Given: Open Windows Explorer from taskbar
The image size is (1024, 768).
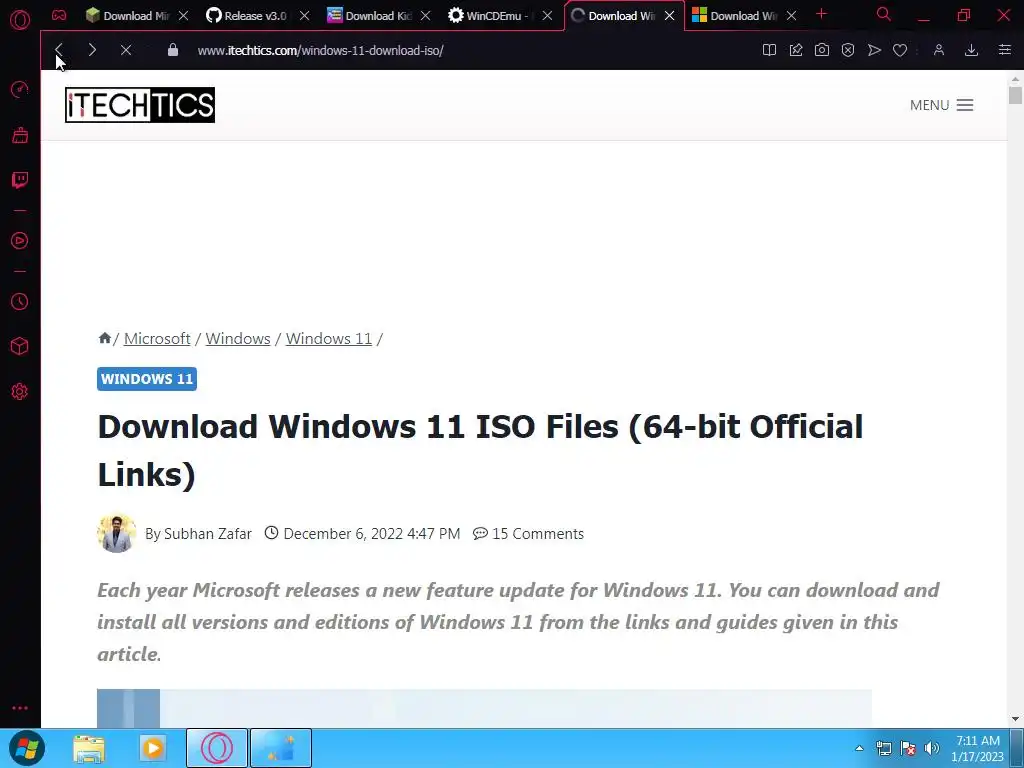Looking at the screenshot, I should pyautogui.click(x=89, y=748).
